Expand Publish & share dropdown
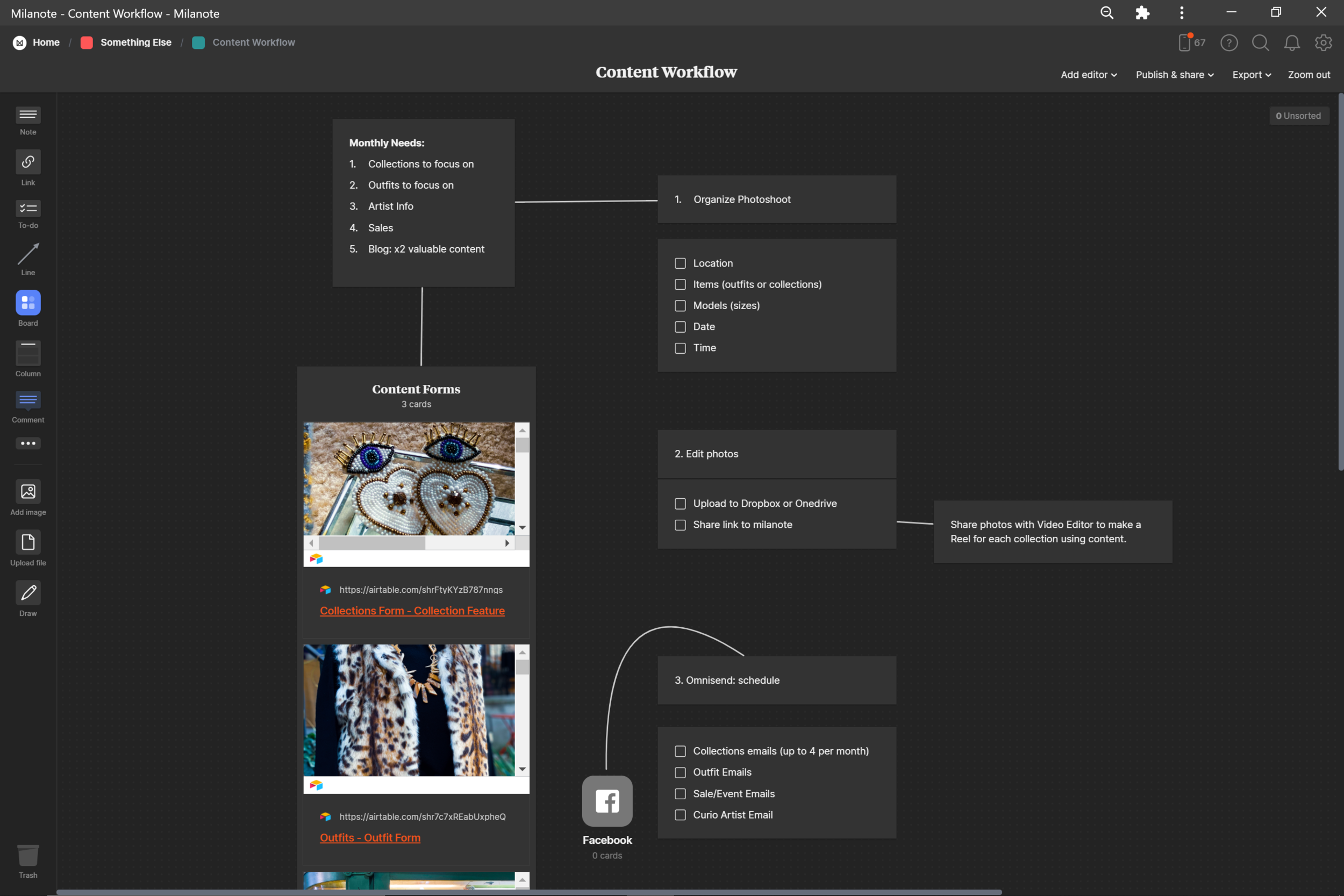 pos(1174,75)
